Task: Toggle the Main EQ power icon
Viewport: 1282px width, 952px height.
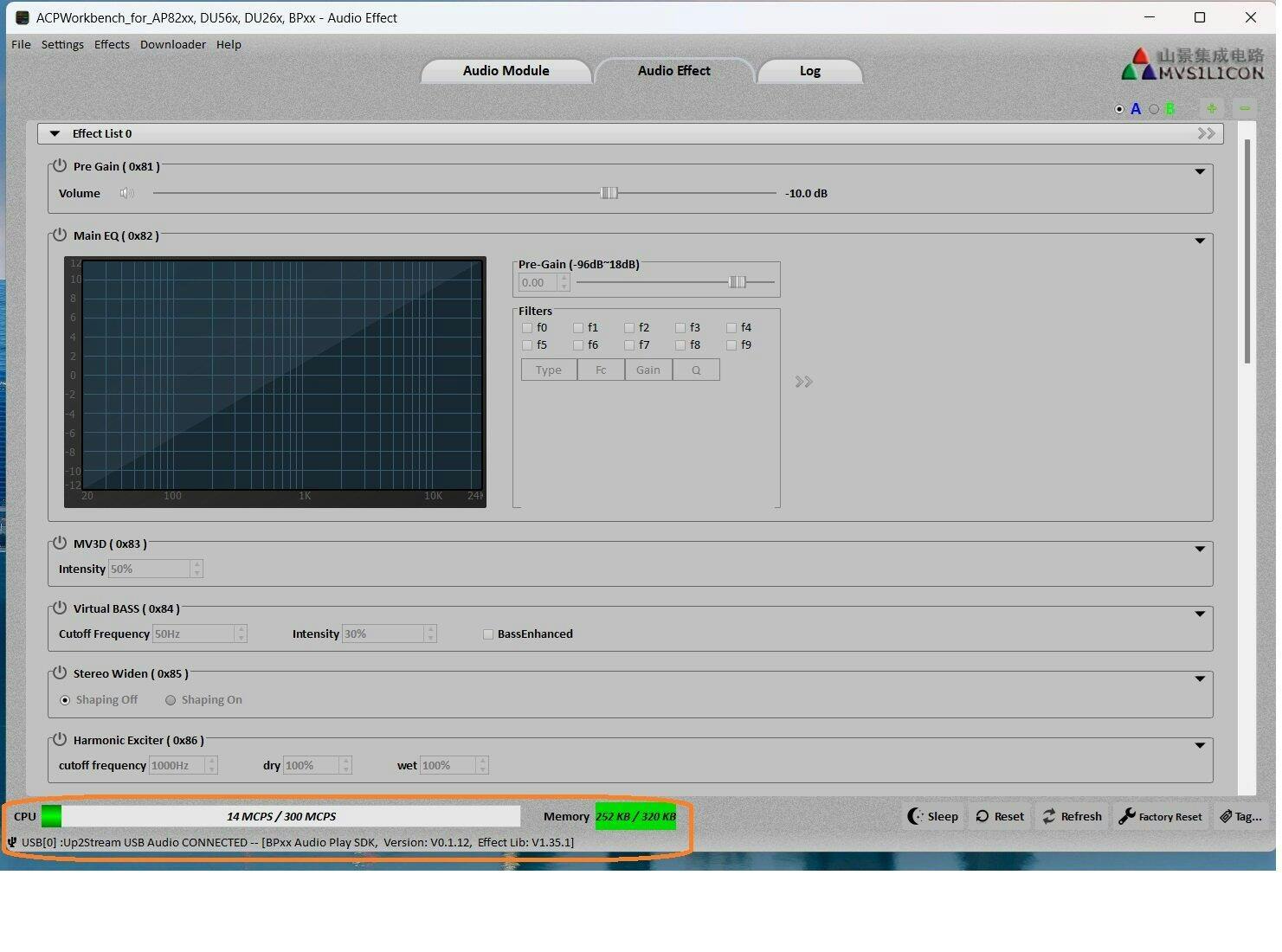Action: click(59, 235)
